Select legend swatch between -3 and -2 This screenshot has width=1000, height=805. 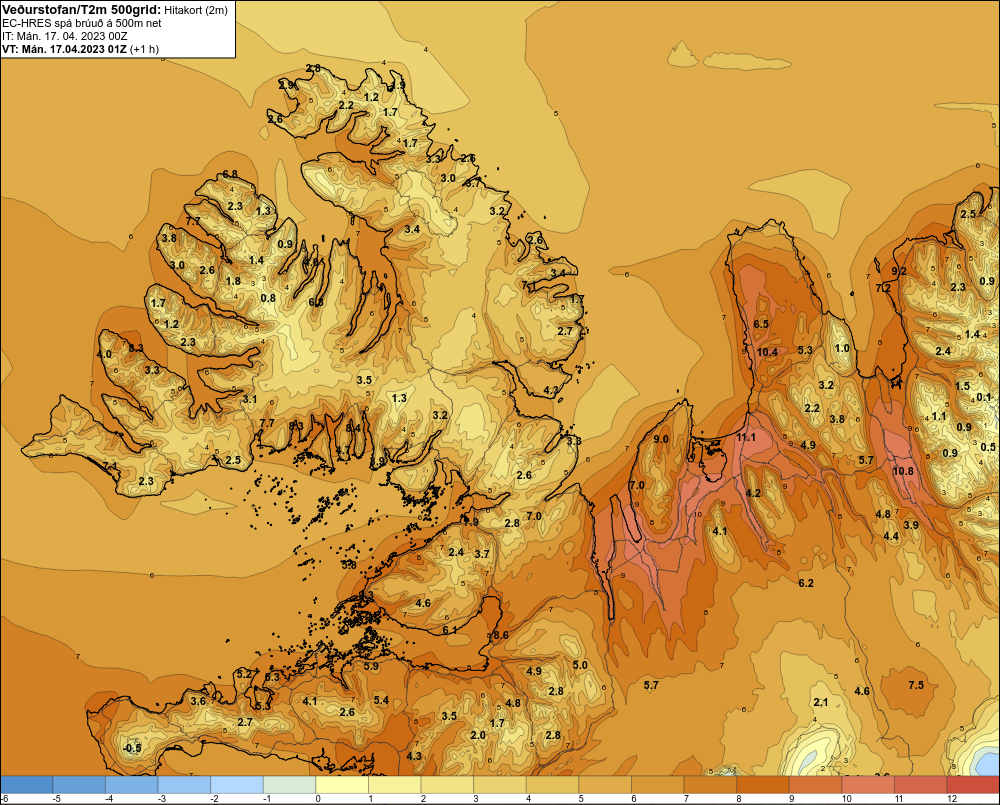pos(184,784)
